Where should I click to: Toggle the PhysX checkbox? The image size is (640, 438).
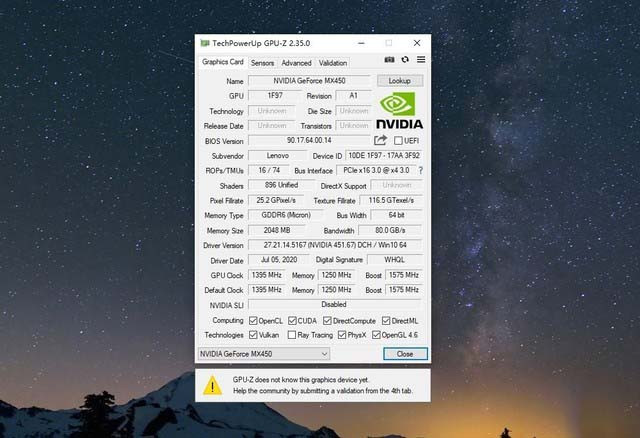coord(342,335)
